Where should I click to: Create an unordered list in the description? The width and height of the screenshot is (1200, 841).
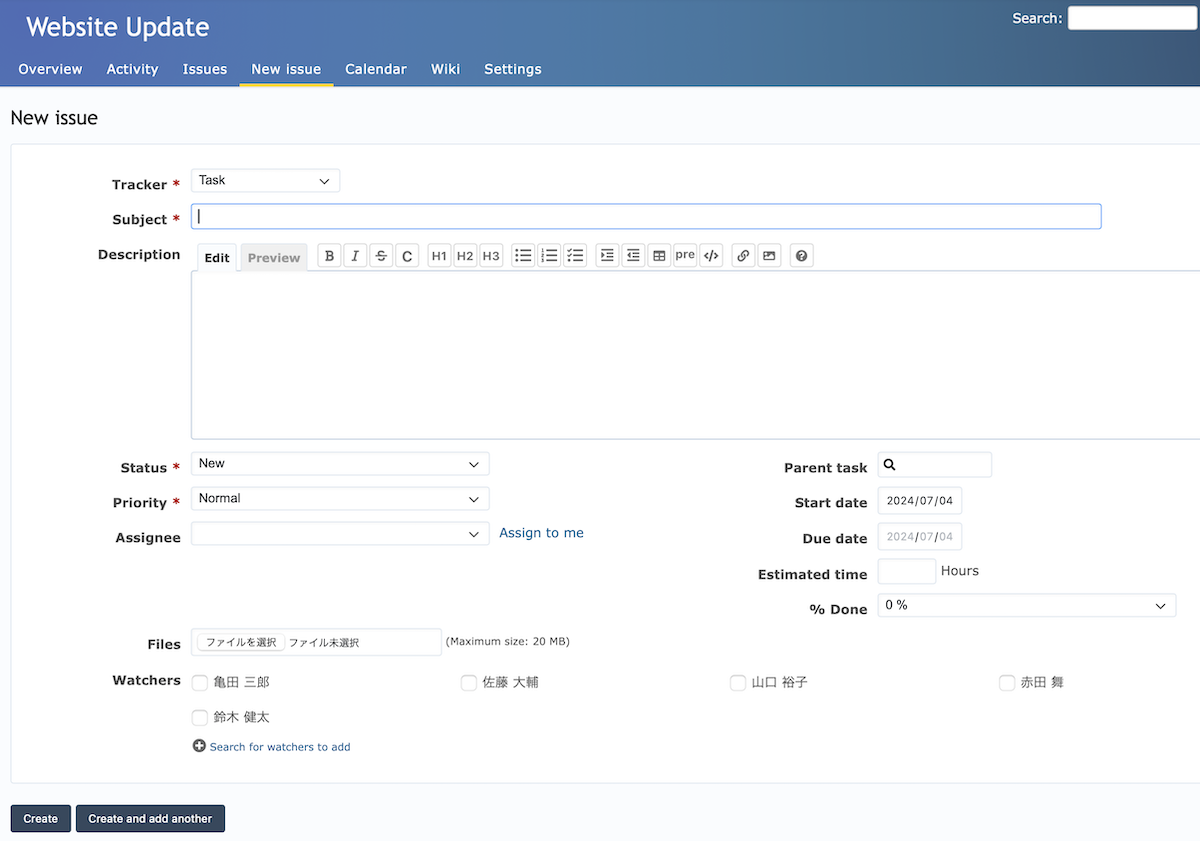coord(523,255)
